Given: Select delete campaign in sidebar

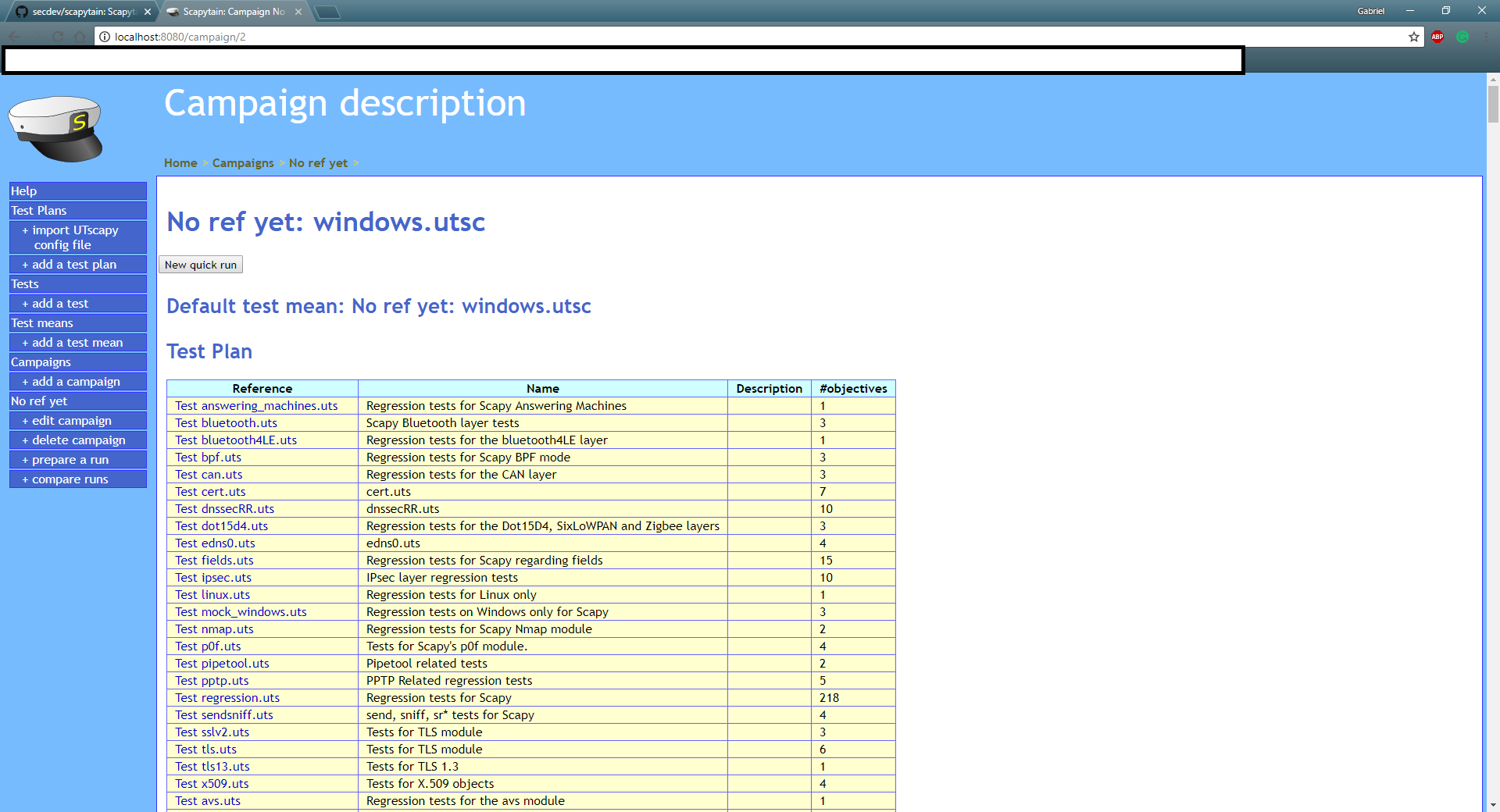Looking at the screenshot, I should coord(78,440).
